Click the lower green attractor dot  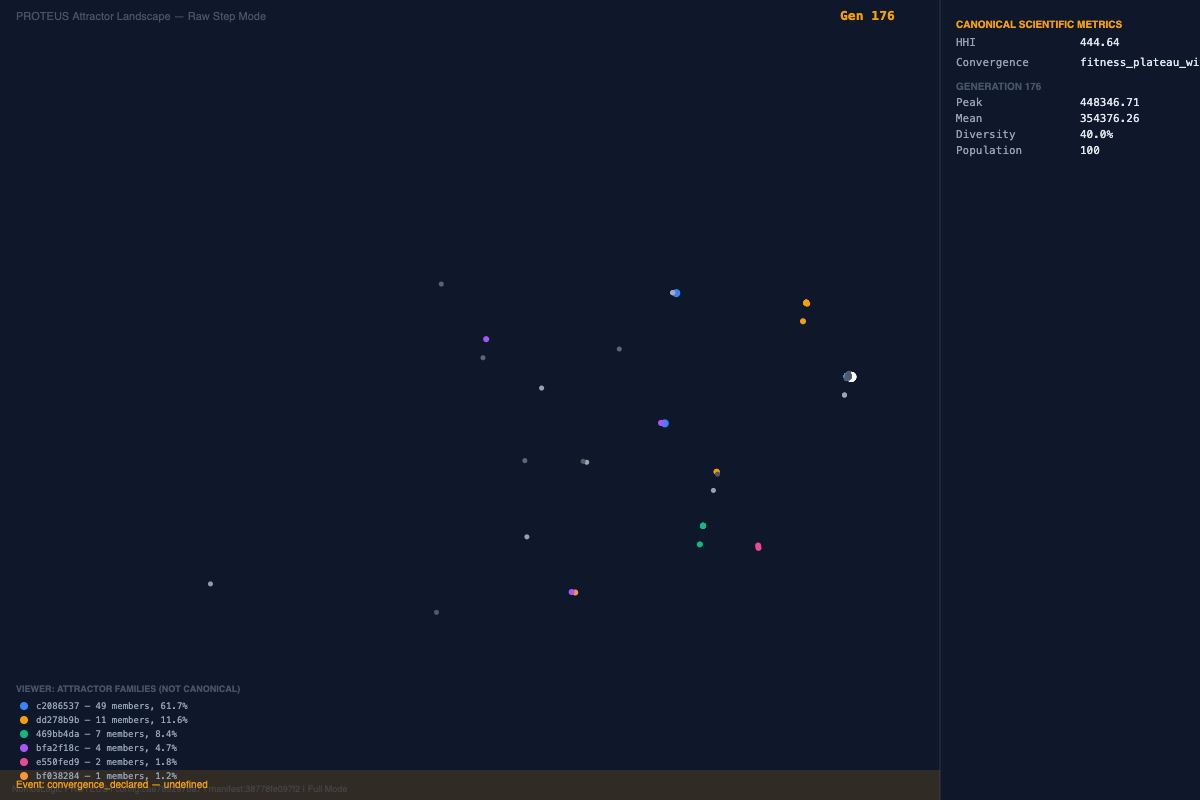700,545
